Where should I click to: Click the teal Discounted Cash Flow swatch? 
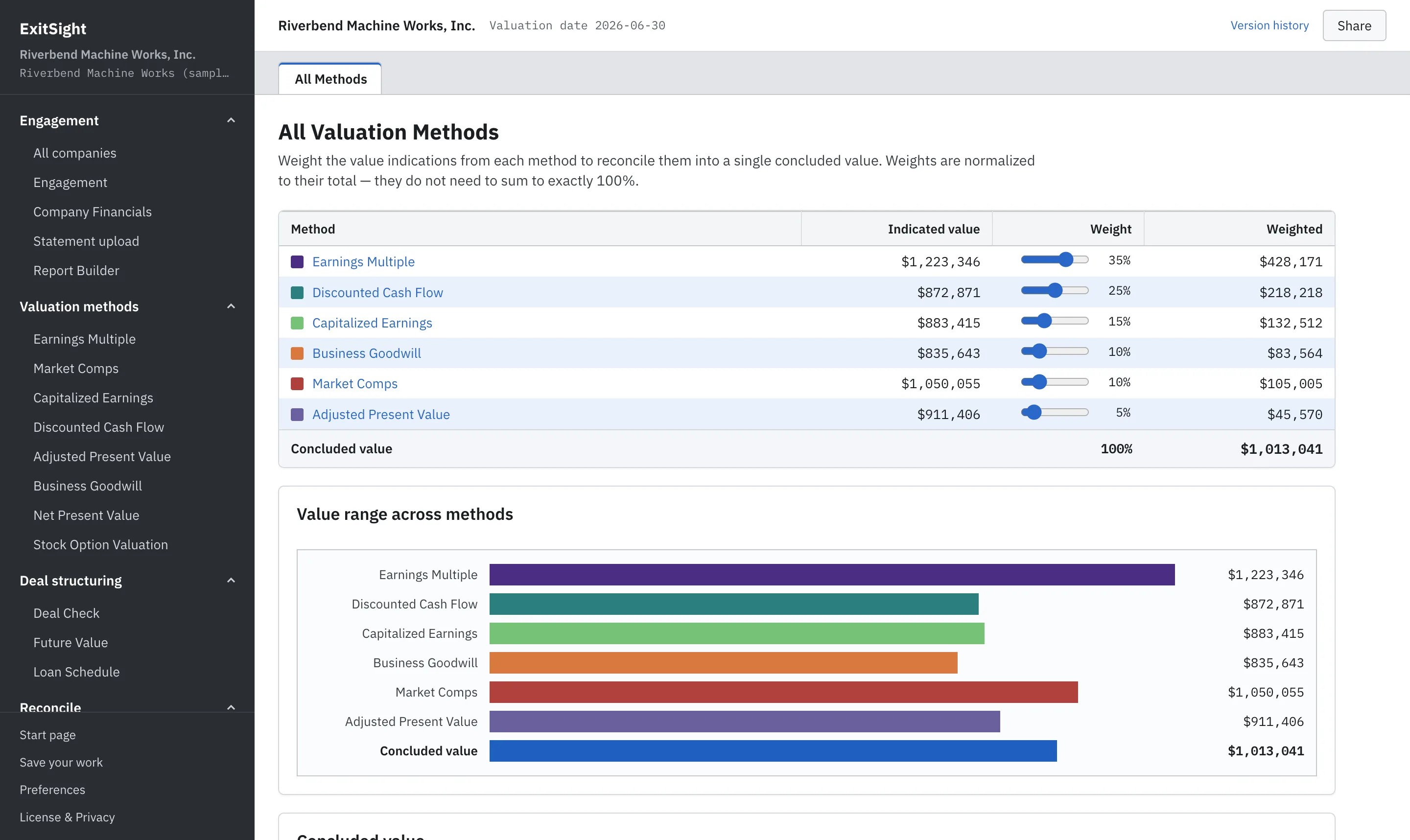pyautogui.click(x=297, y=292)
